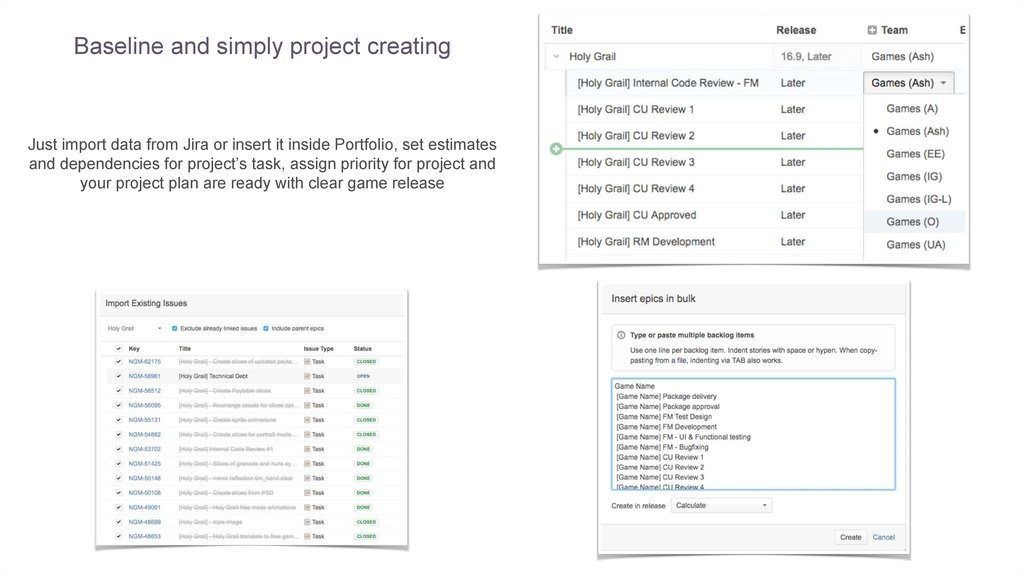The height and width of the screenshot is (574, 1024).
Task: Click the 16.9, Later release cell
Action: coord(816,57)
